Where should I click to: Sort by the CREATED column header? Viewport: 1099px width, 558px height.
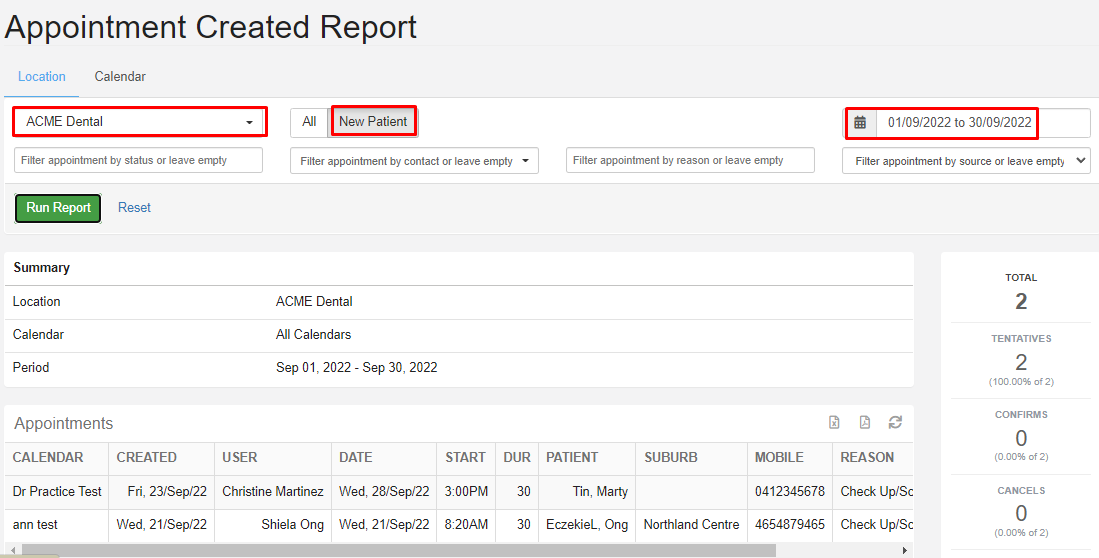coord(146,458)
